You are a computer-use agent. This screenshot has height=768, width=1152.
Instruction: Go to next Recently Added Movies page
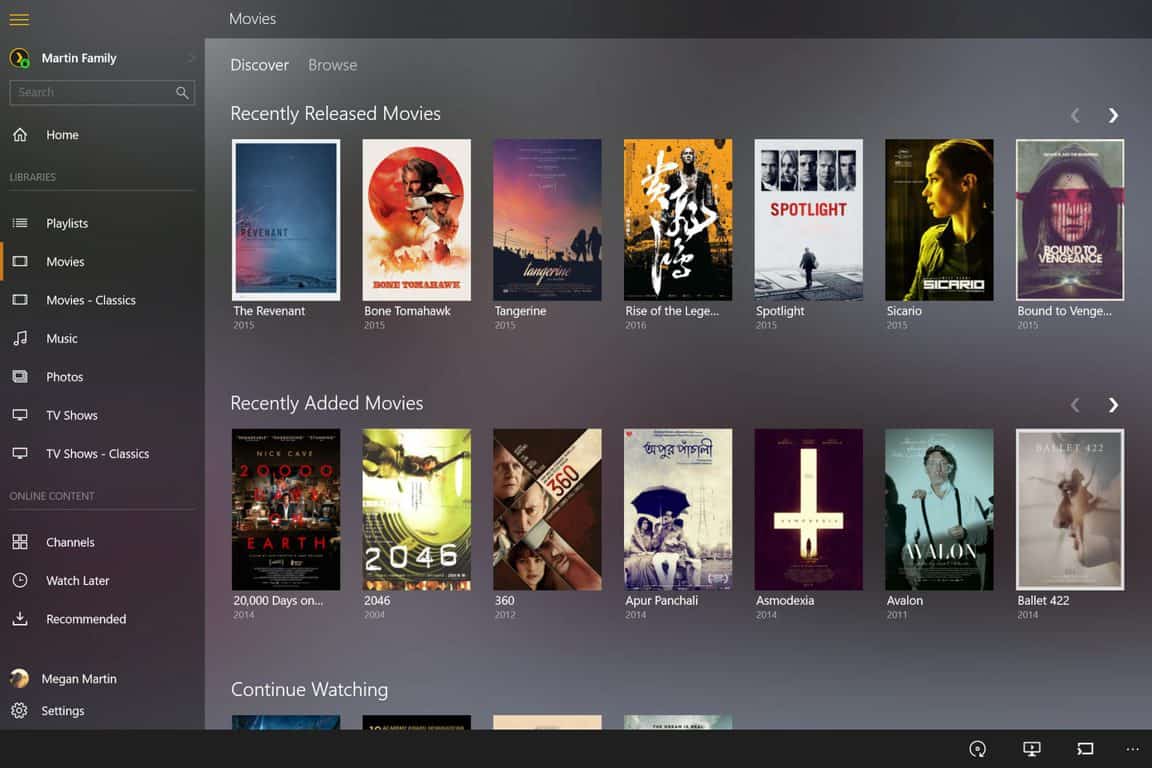[1113, 404]
